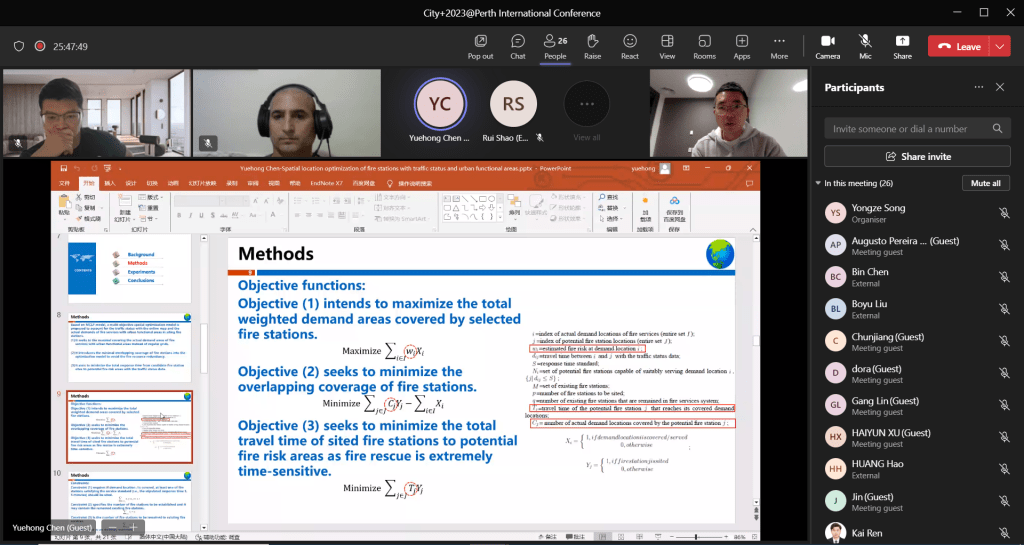The image size is (1024, 545).
Task: Toggle the Camera on or off
Action: coord(827,45)
